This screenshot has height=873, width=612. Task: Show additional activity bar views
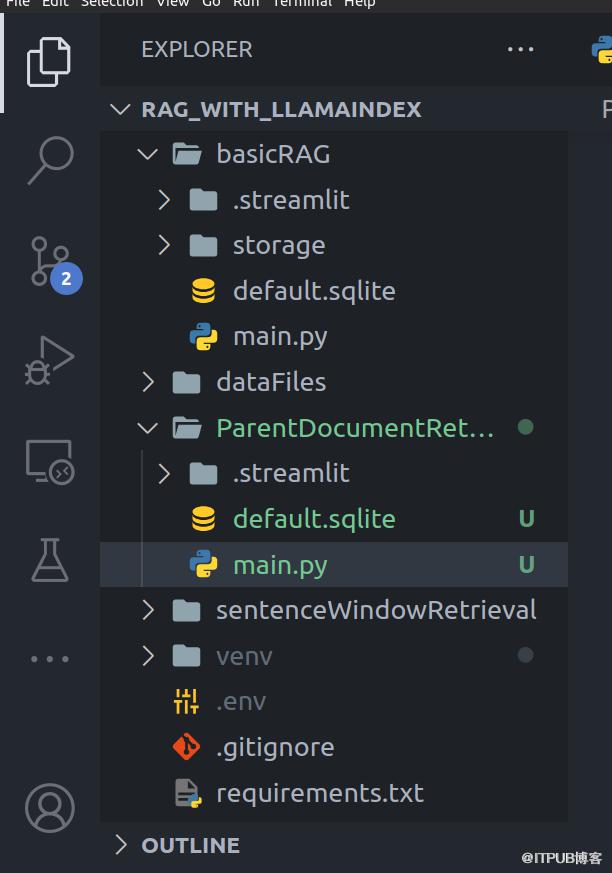49,659
